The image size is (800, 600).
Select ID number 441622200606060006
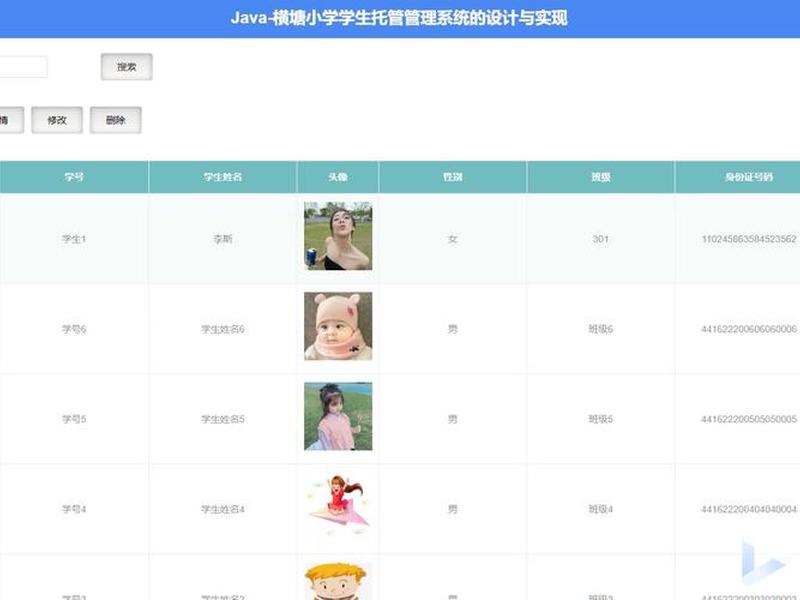(x=749, y=329)
